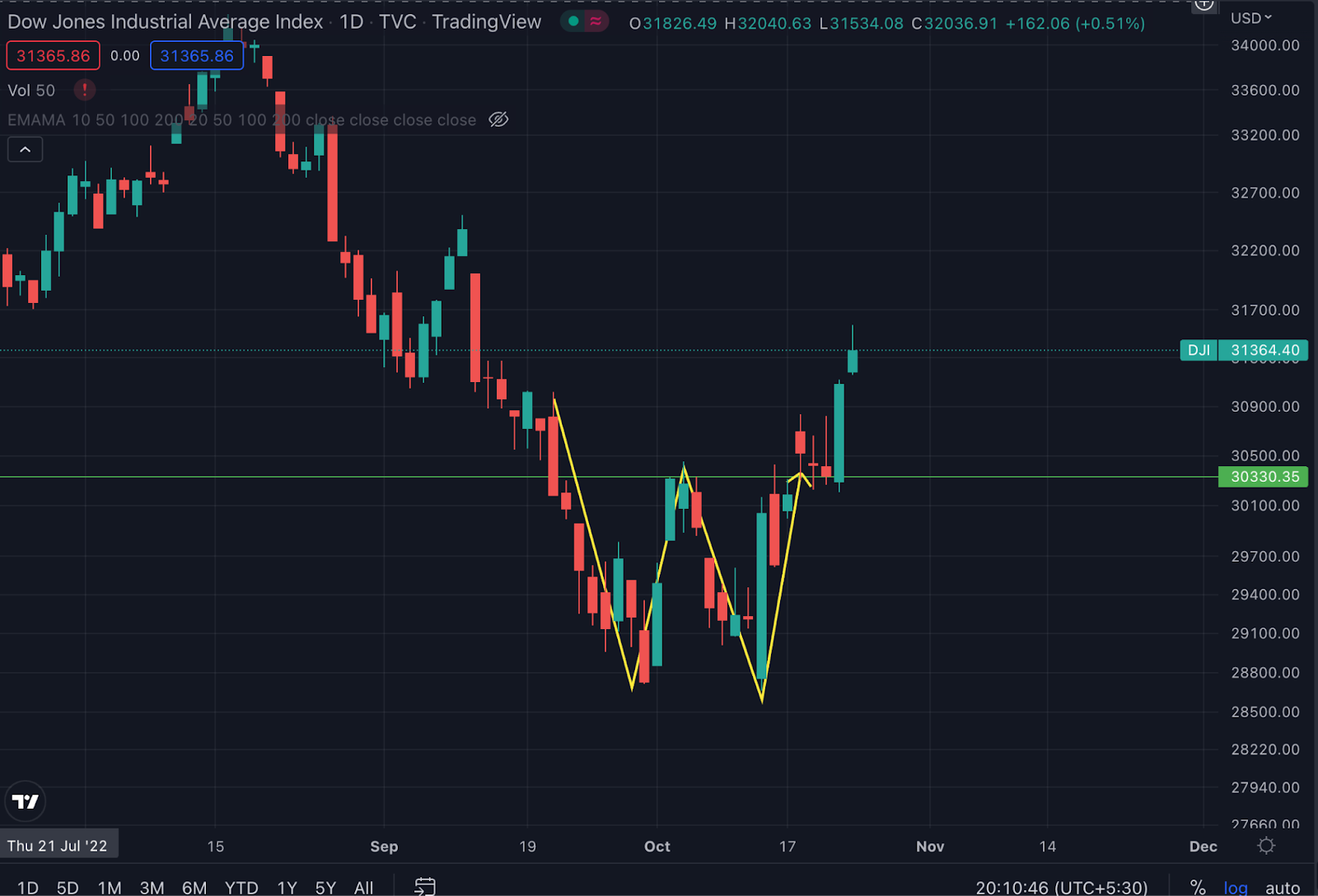The width and height of the screenshot is (1318, 896).
Task: Select the All time range
Action: point(363,888)
